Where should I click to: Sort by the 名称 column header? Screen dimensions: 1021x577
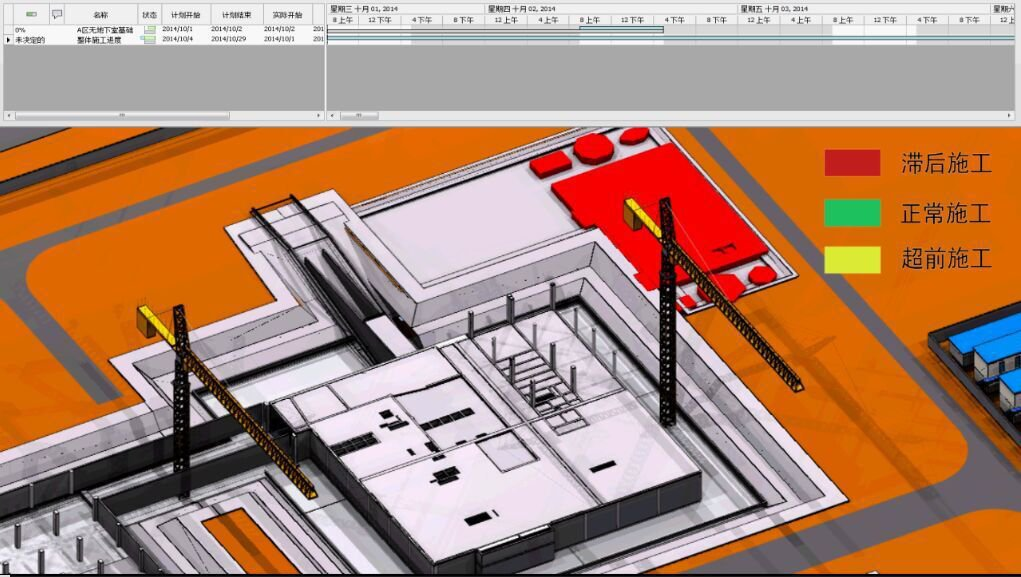pyautogui.click(x=101, y=14)
